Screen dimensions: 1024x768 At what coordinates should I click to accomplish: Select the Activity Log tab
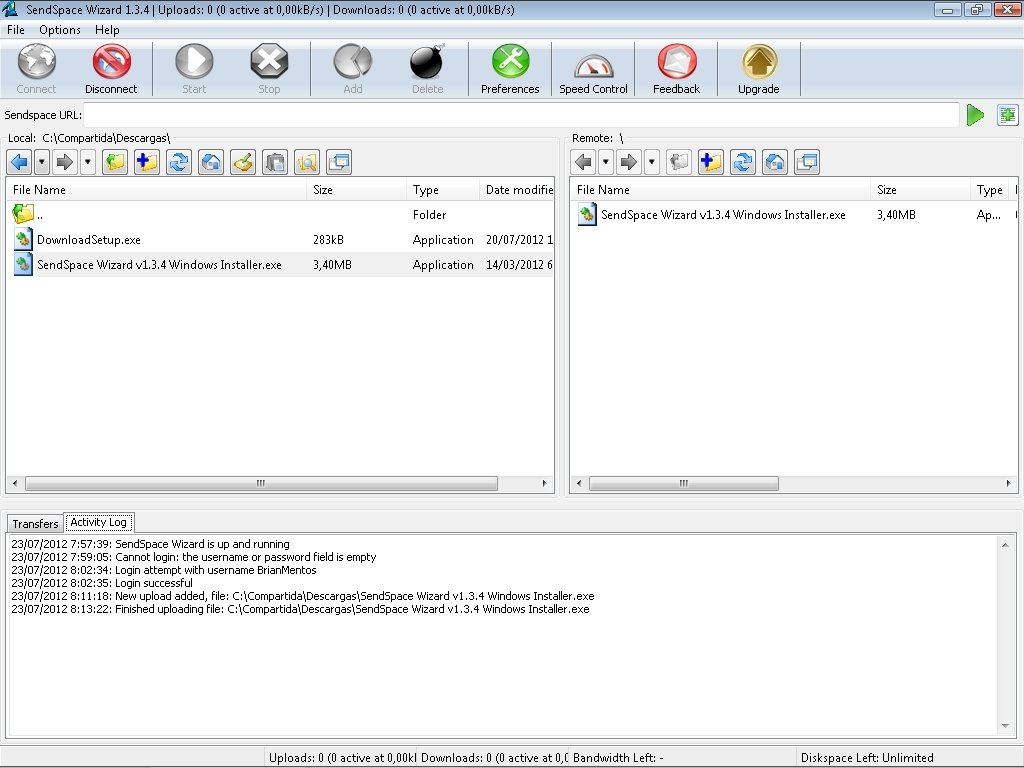click(99, 522)
